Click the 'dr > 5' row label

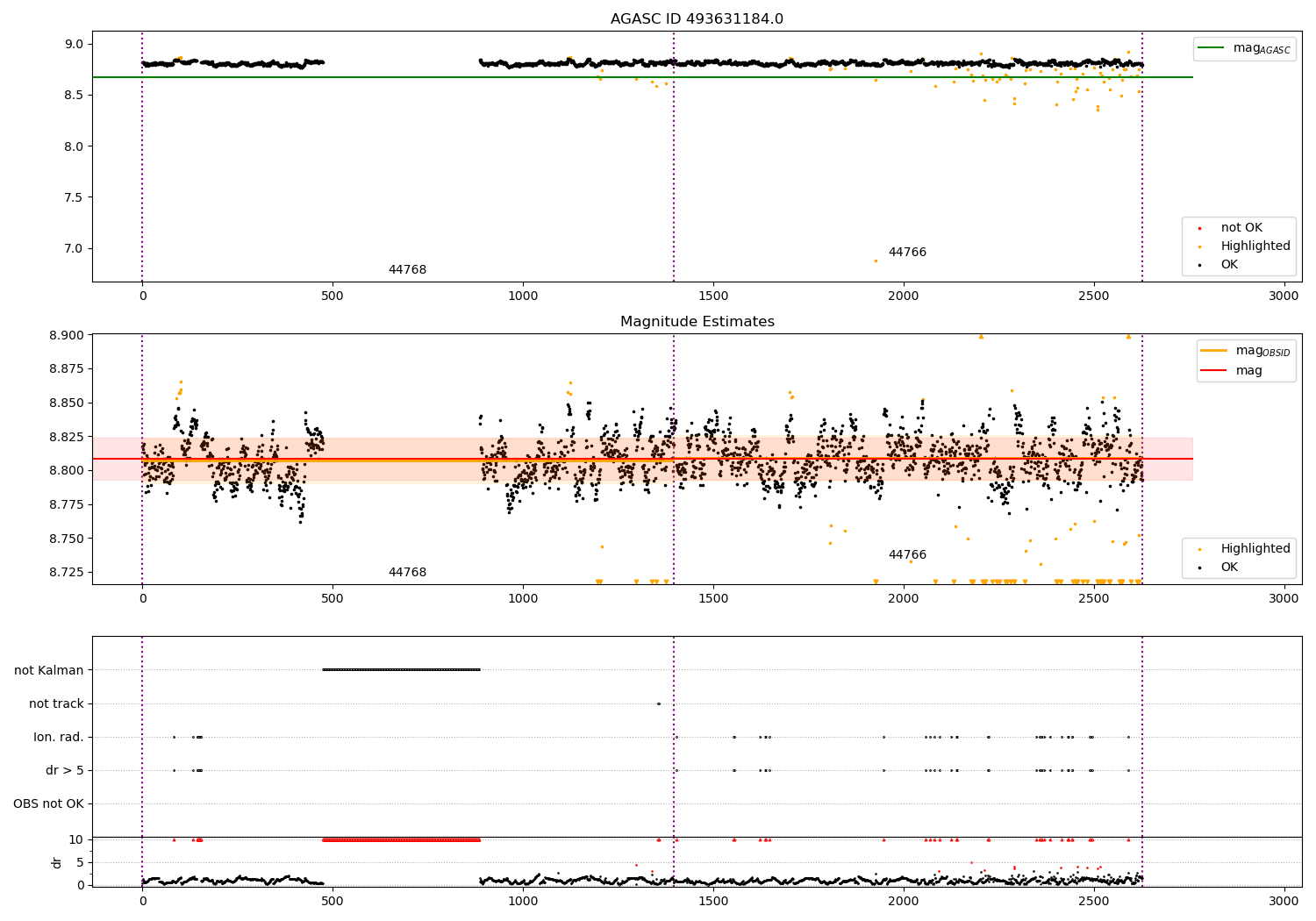[x=64, y=770]
